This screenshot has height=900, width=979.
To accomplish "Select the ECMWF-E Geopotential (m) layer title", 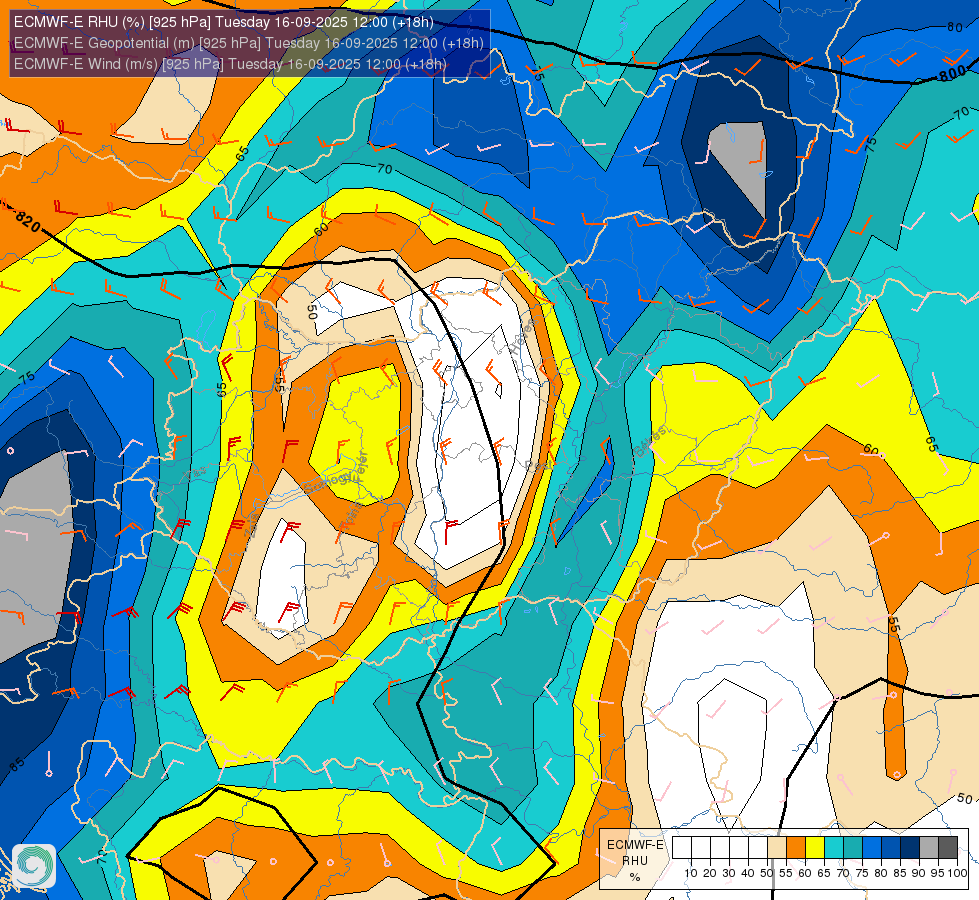I will coord(248,43).
